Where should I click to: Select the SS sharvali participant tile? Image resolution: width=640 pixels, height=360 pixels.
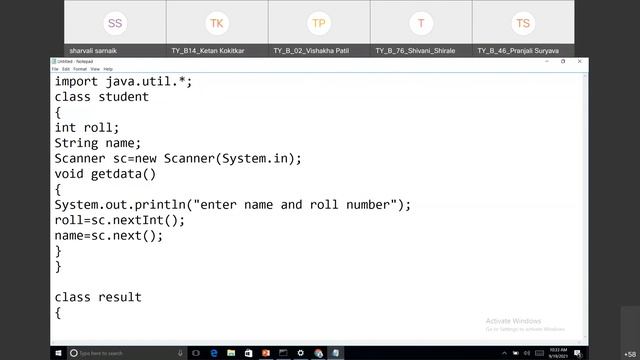(115, 28)
